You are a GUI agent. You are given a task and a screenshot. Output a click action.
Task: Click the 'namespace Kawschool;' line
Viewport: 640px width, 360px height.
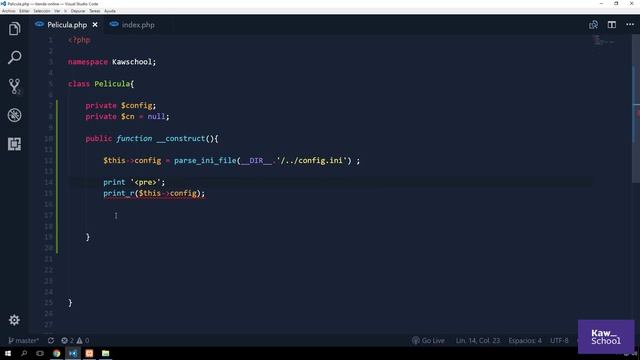(112, 62)
